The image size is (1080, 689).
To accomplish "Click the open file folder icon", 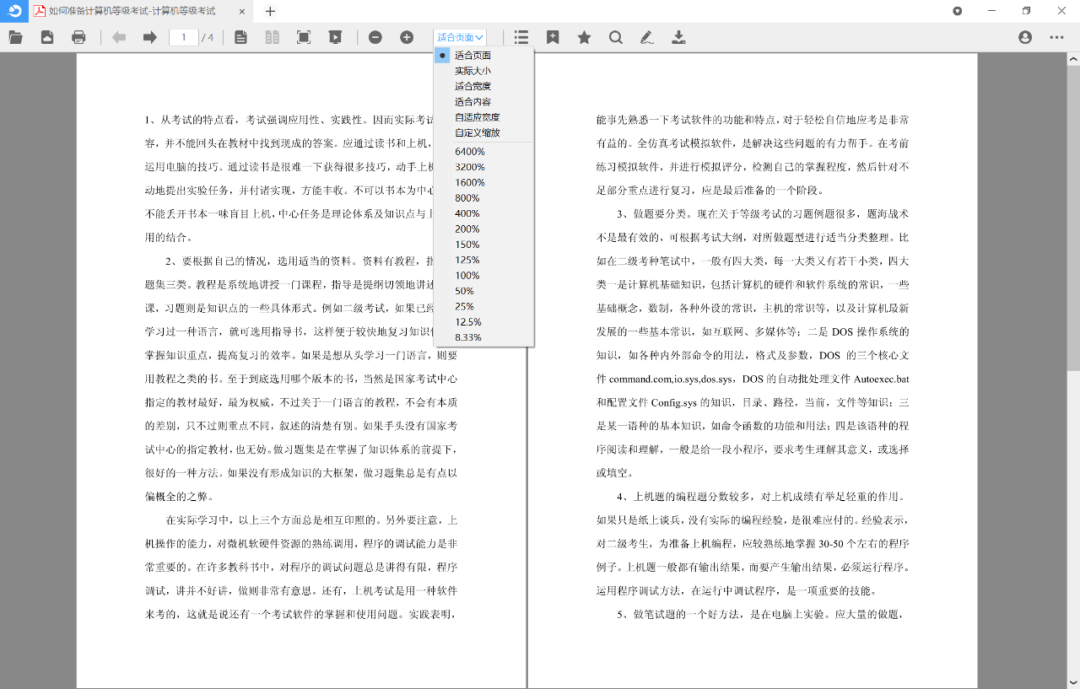I will (15, 37).
